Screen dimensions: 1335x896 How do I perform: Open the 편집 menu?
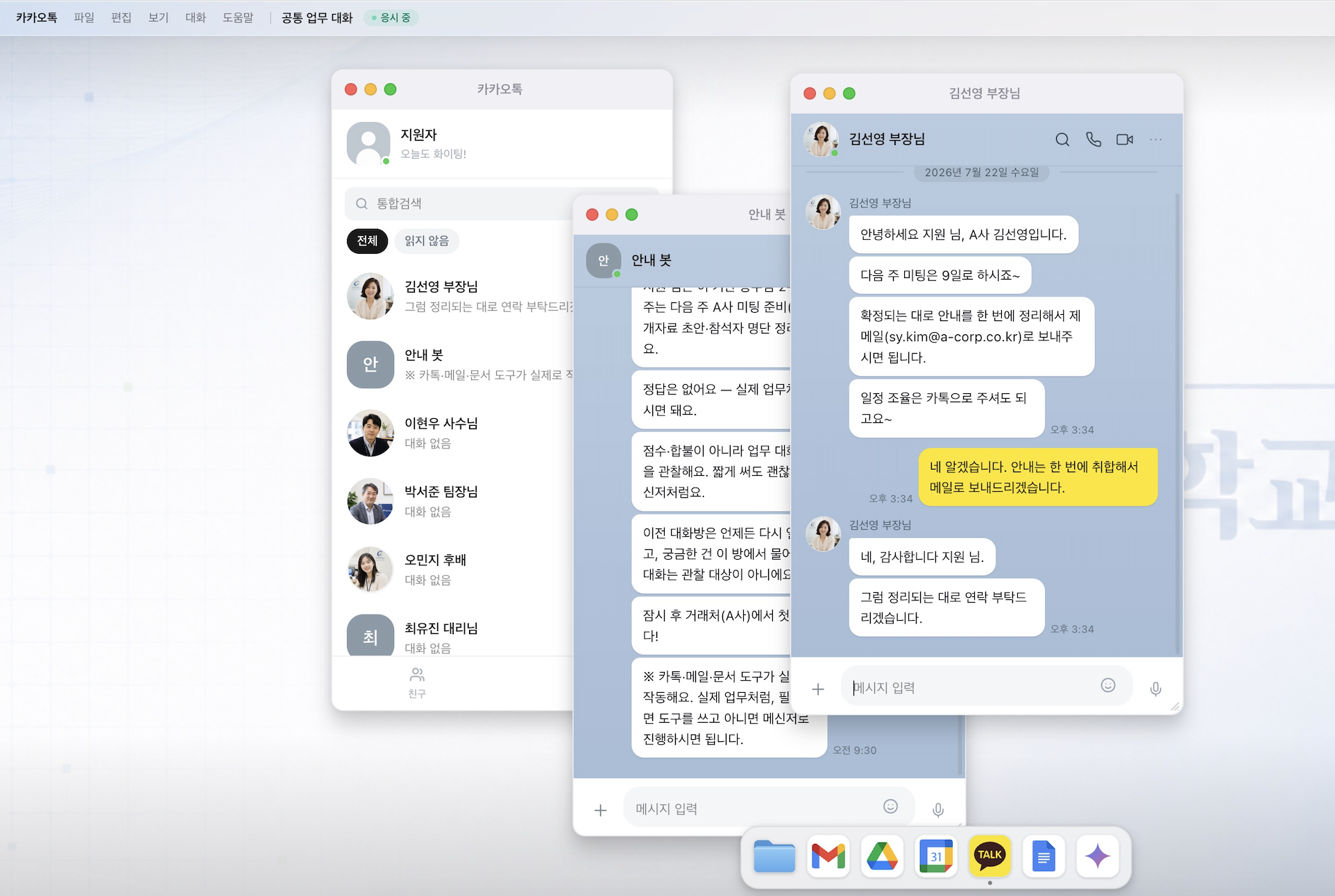point(121,17)
